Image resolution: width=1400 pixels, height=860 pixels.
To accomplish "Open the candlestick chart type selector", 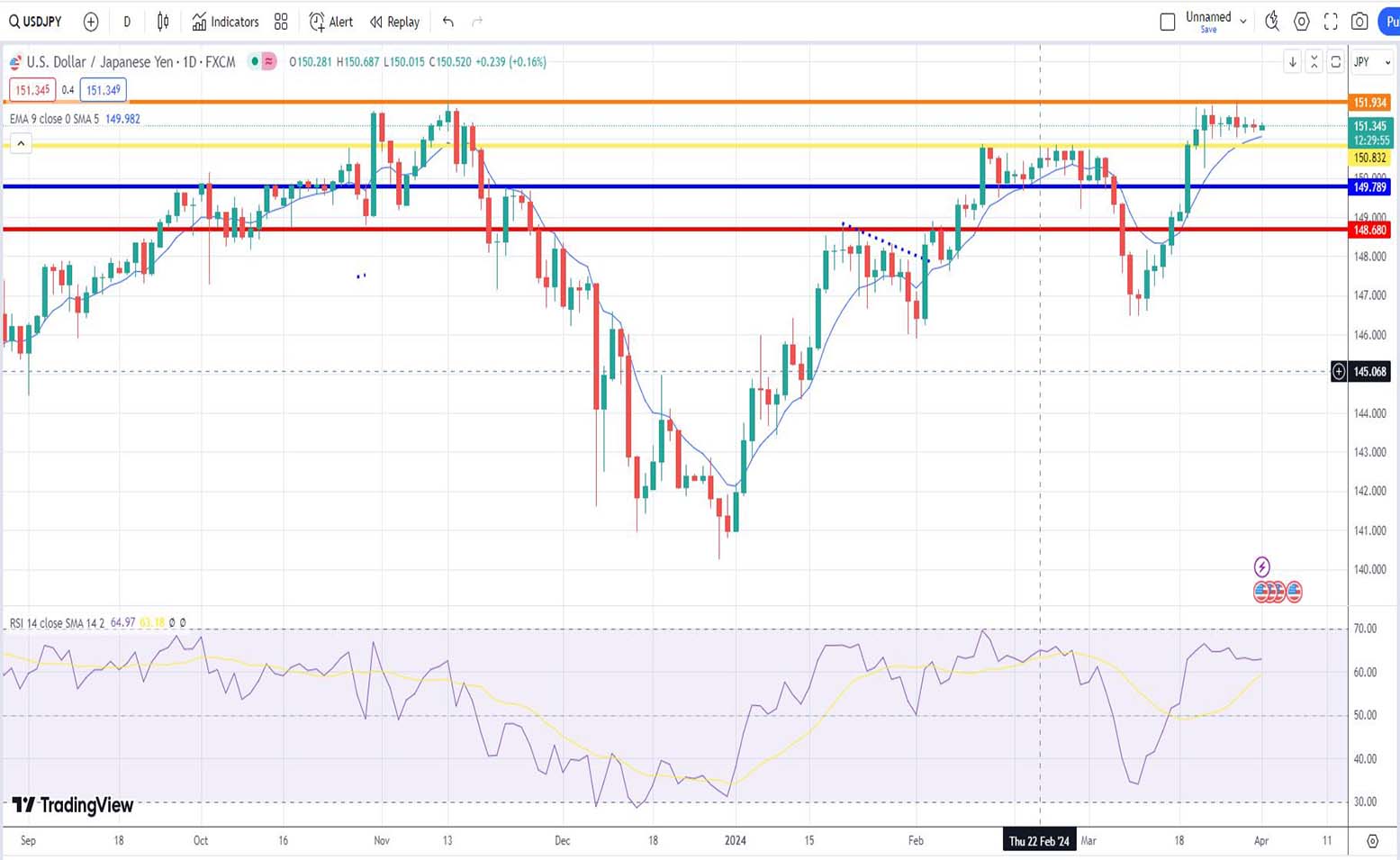I will (163, 22).
